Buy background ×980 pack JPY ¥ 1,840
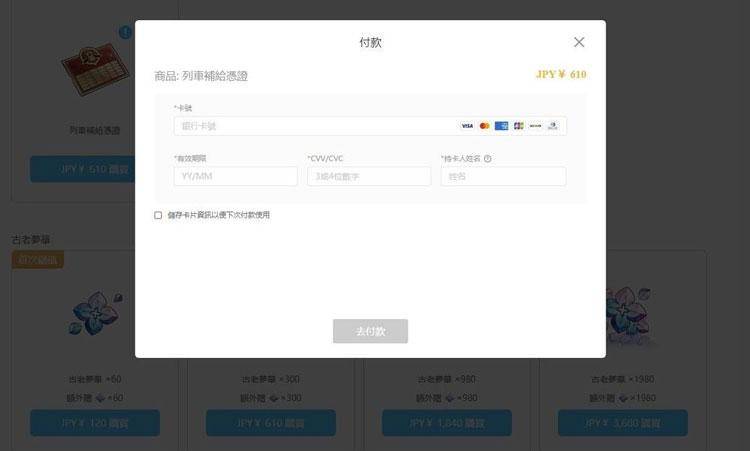This screenshot has height=451, width=750. 447,423
